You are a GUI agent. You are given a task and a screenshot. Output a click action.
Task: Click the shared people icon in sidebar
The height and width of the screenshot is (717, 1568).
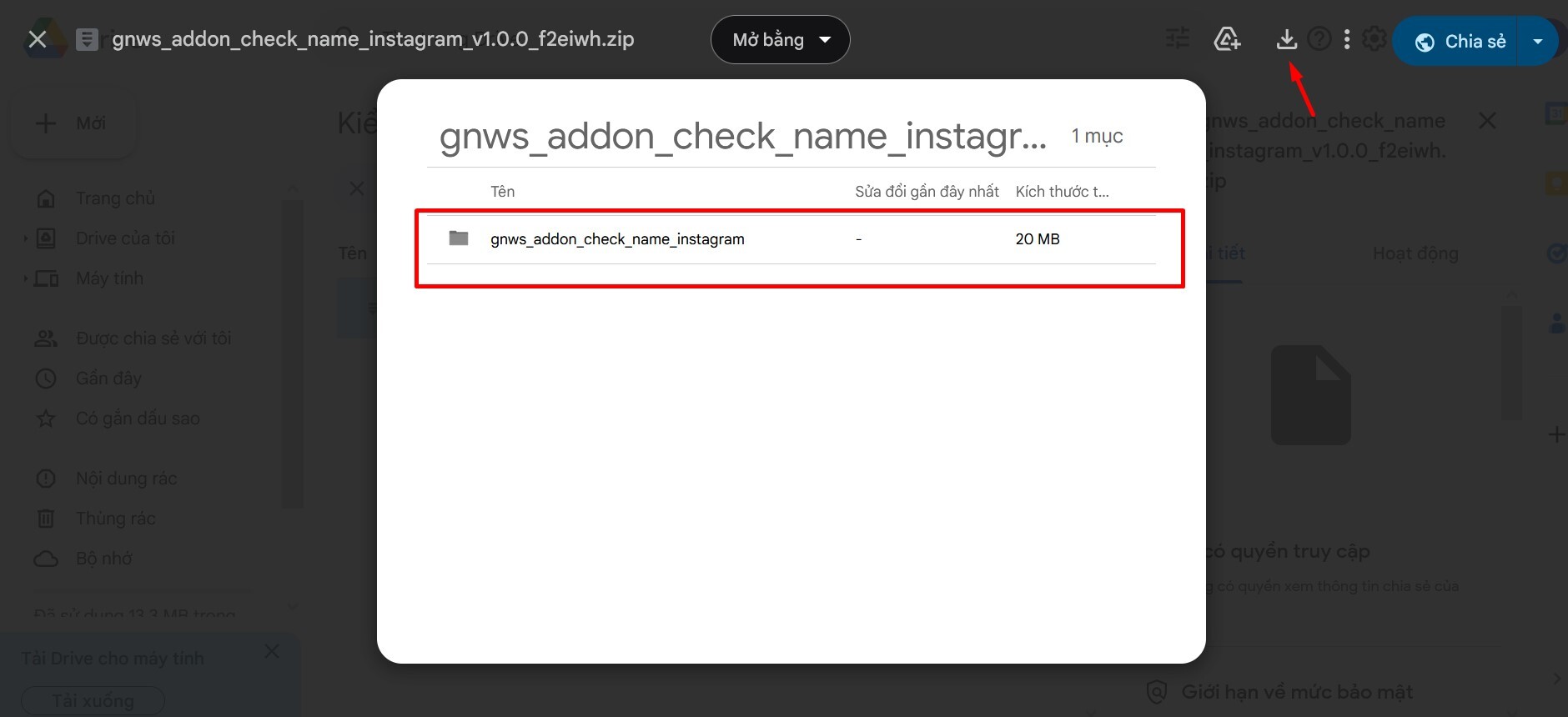(46, 338)
